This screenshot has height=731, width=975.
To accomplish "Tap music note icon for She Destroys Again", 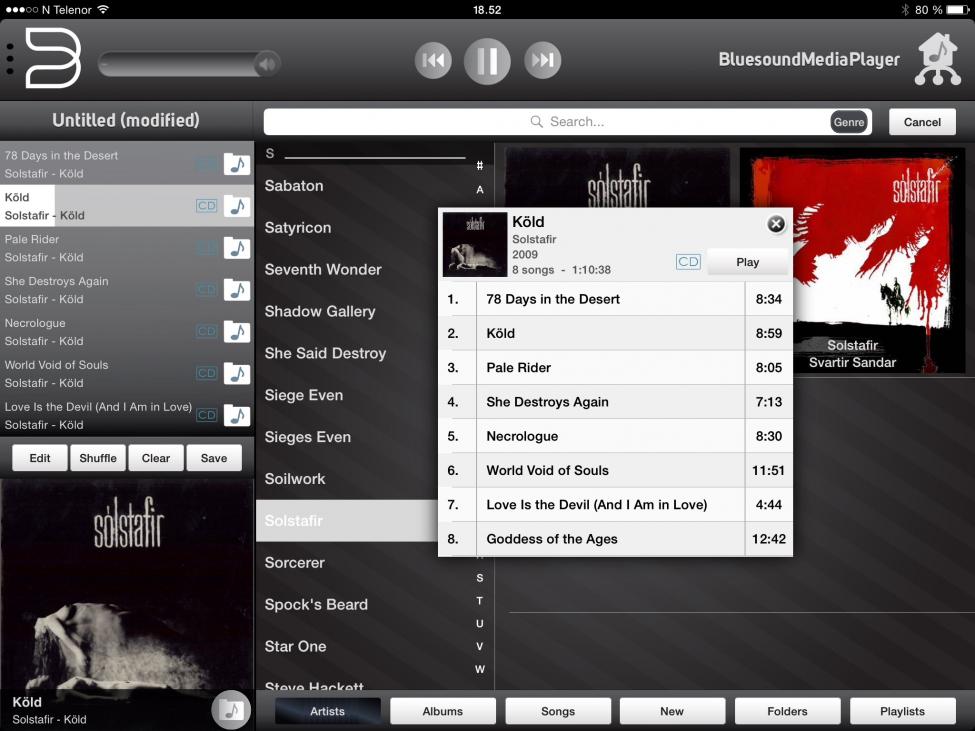I will (237, 290).
